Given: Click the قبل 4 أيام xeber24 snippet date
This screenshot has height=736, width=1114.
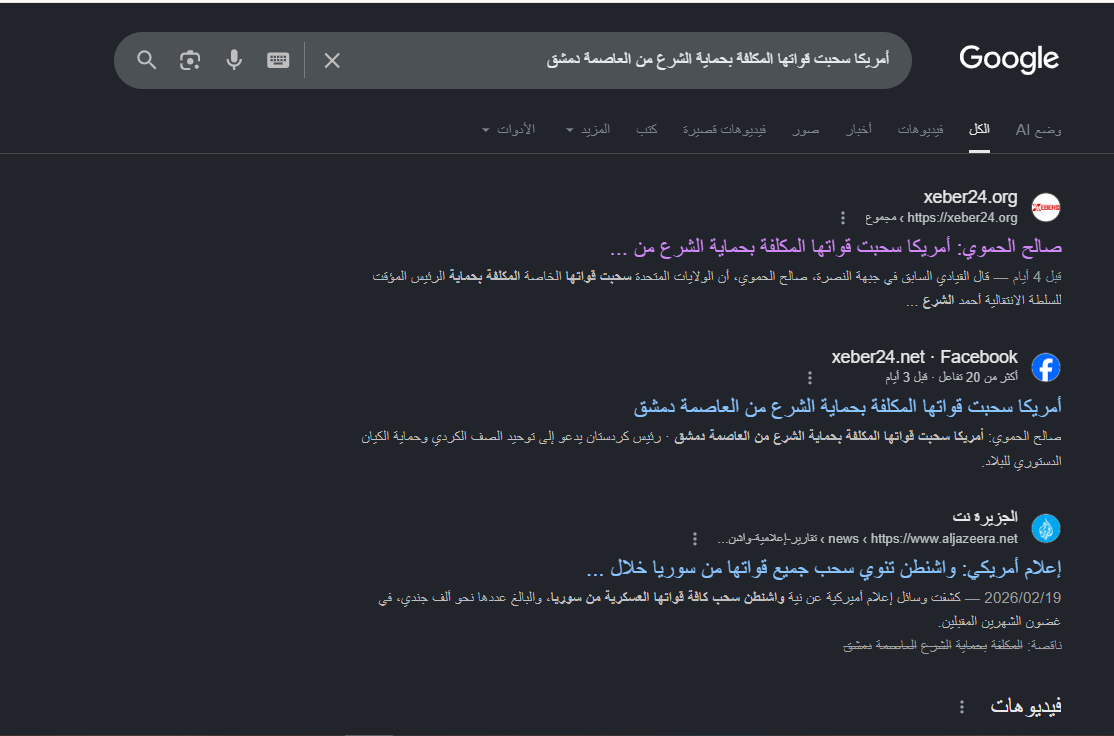Looking at the screenshot, I should pyautogui.click(x=1035, y=276).
